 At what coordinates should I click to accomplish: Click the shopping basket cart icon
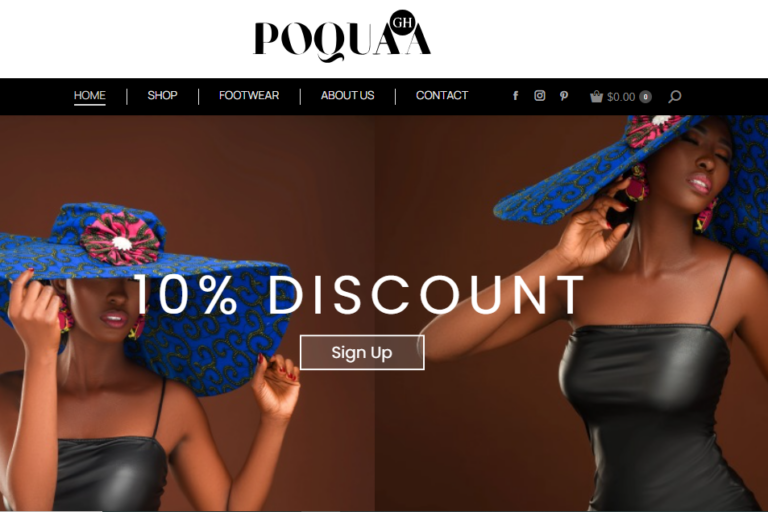596,96
